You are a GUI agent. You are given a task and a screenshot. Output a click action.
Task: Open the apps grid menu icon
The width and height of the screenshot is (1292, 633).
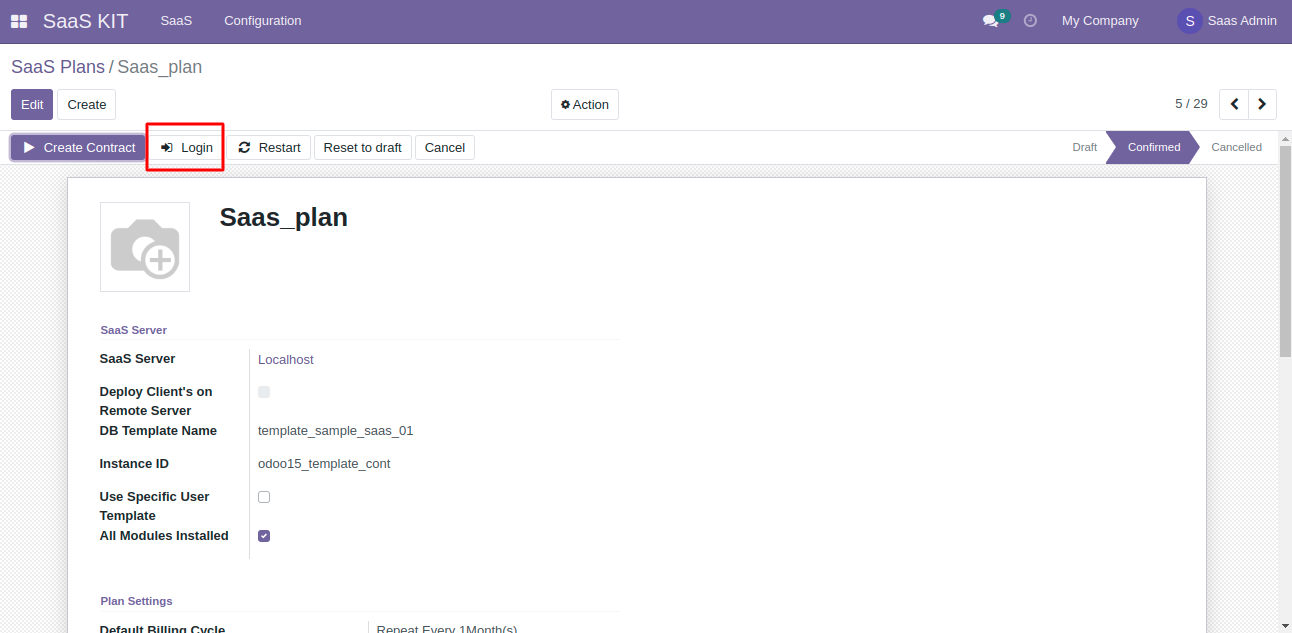[19, 21]
